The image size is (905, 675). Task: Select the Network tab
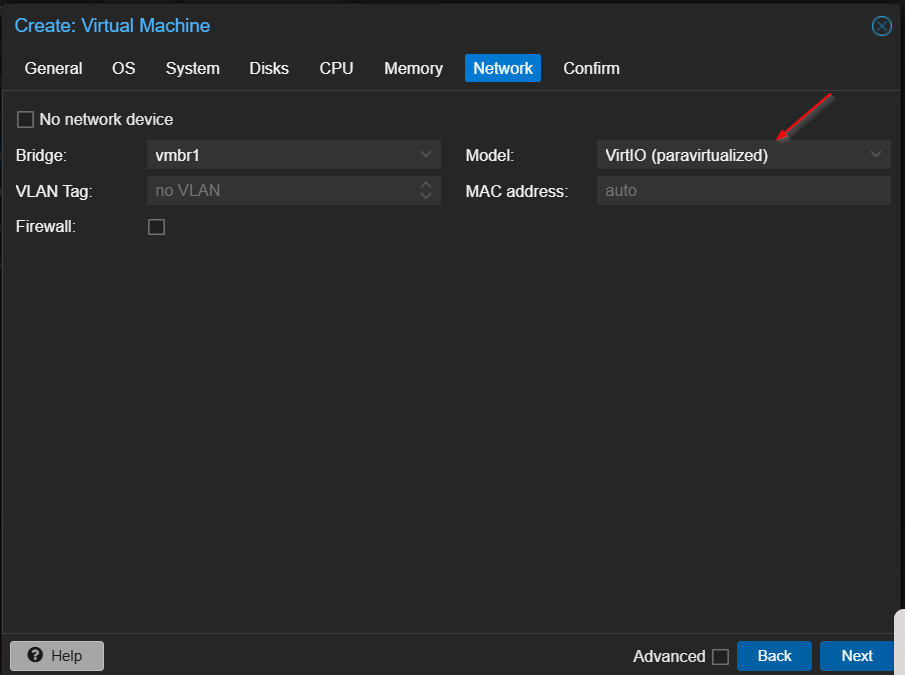point(503,68)
